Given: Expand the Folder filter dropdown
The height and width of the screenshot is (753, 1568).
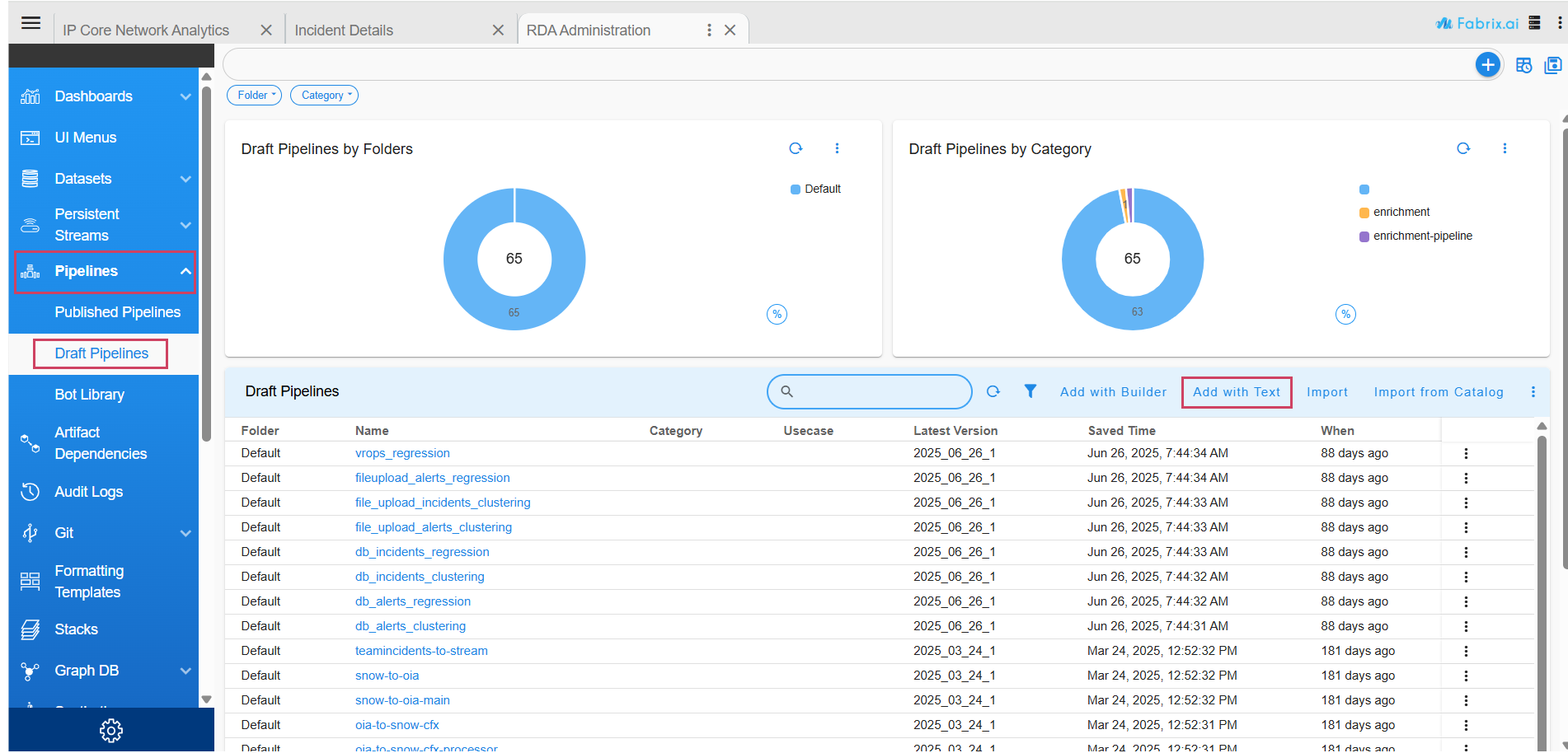Looking at the screenshot, I should 254,95.
